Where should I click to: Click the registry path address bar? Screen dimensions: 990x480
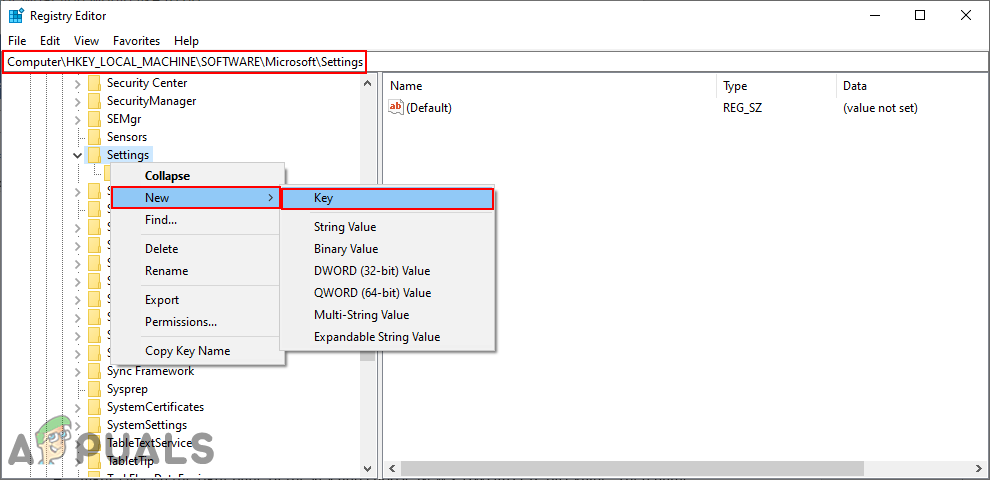click(x=495, y=62)
